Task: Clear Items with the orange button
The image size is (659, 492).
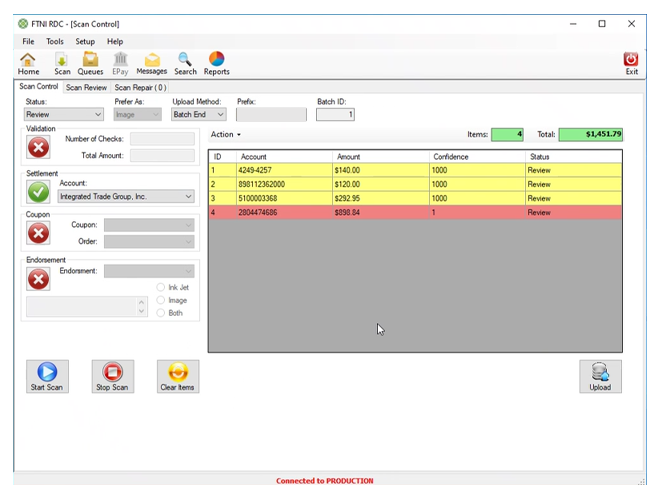Action: [178, 376]
